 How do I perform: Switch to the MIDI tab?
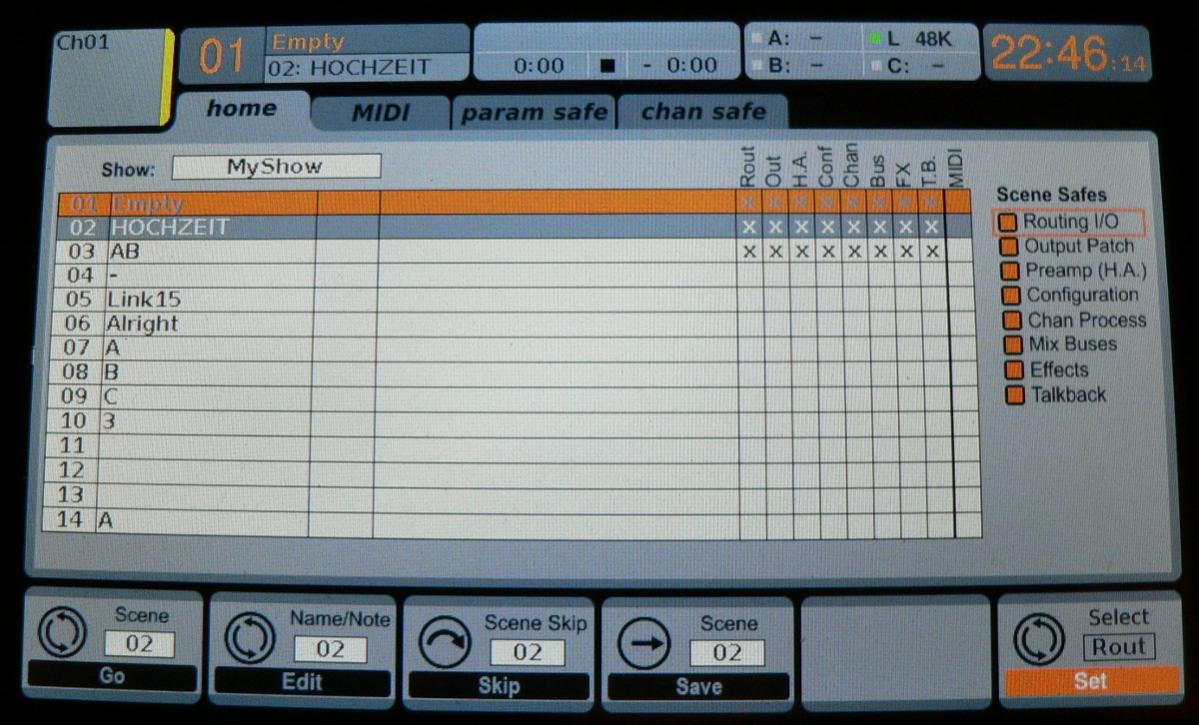381,113
